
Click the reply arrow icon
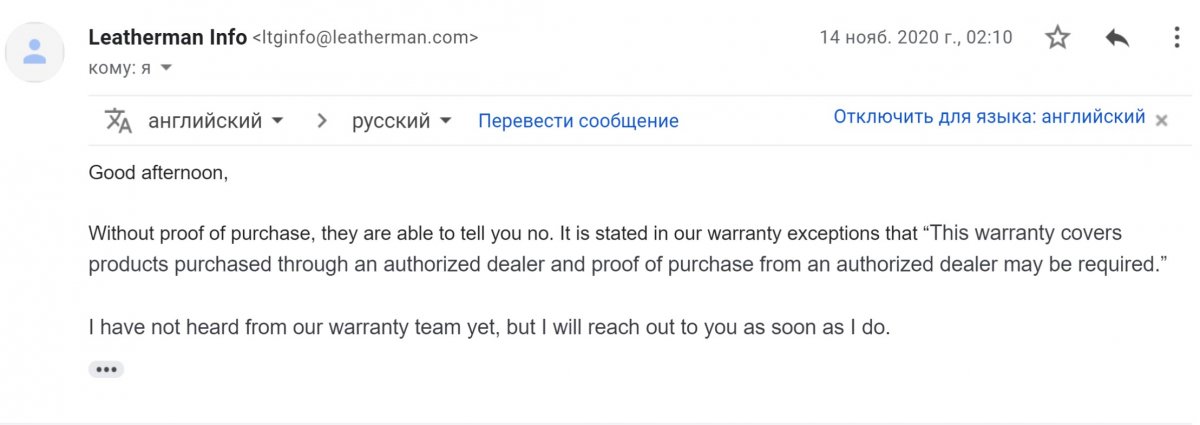tap(1117, 38)
